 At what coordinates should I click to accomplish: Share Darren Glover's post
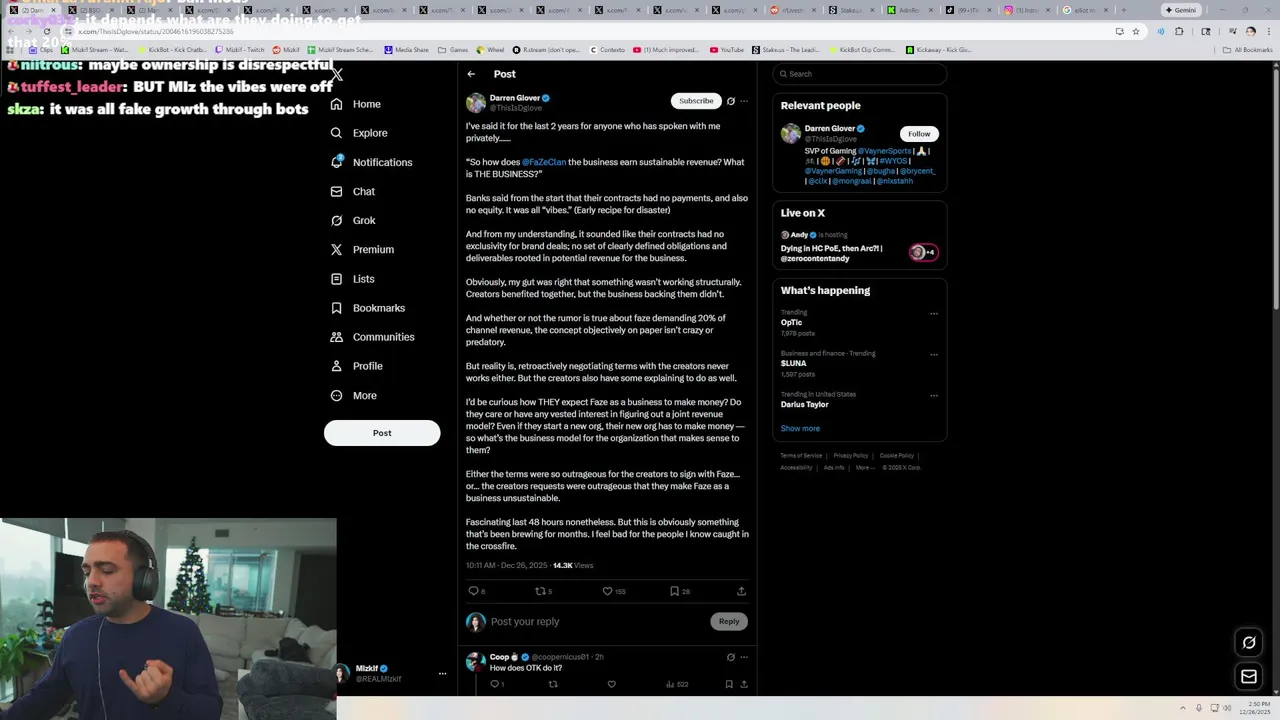pyautogui.click(x=741, y=591)
